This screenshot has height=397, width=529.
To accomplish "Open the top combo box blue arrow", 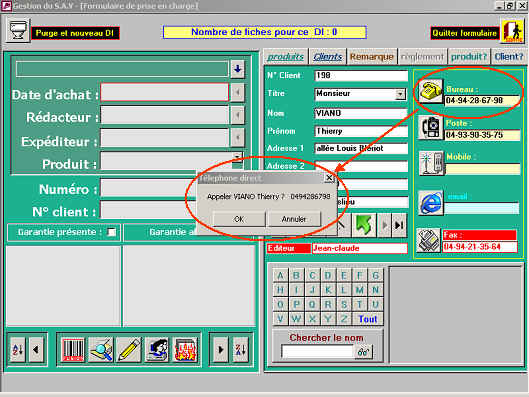I will coord(238,69).
